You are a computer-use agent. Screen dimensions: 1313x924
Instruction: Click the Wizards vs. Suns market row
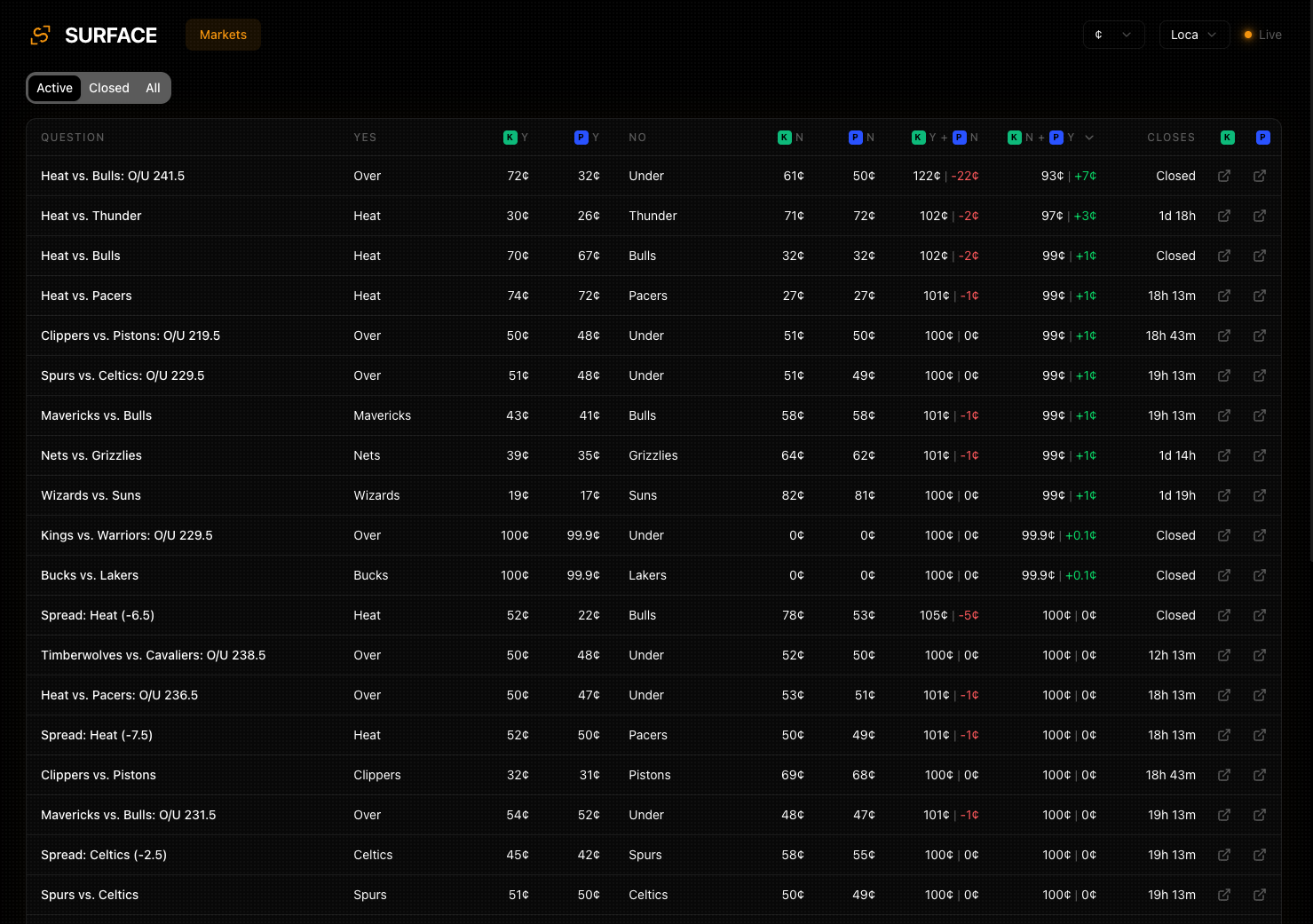tap(91, 495)
